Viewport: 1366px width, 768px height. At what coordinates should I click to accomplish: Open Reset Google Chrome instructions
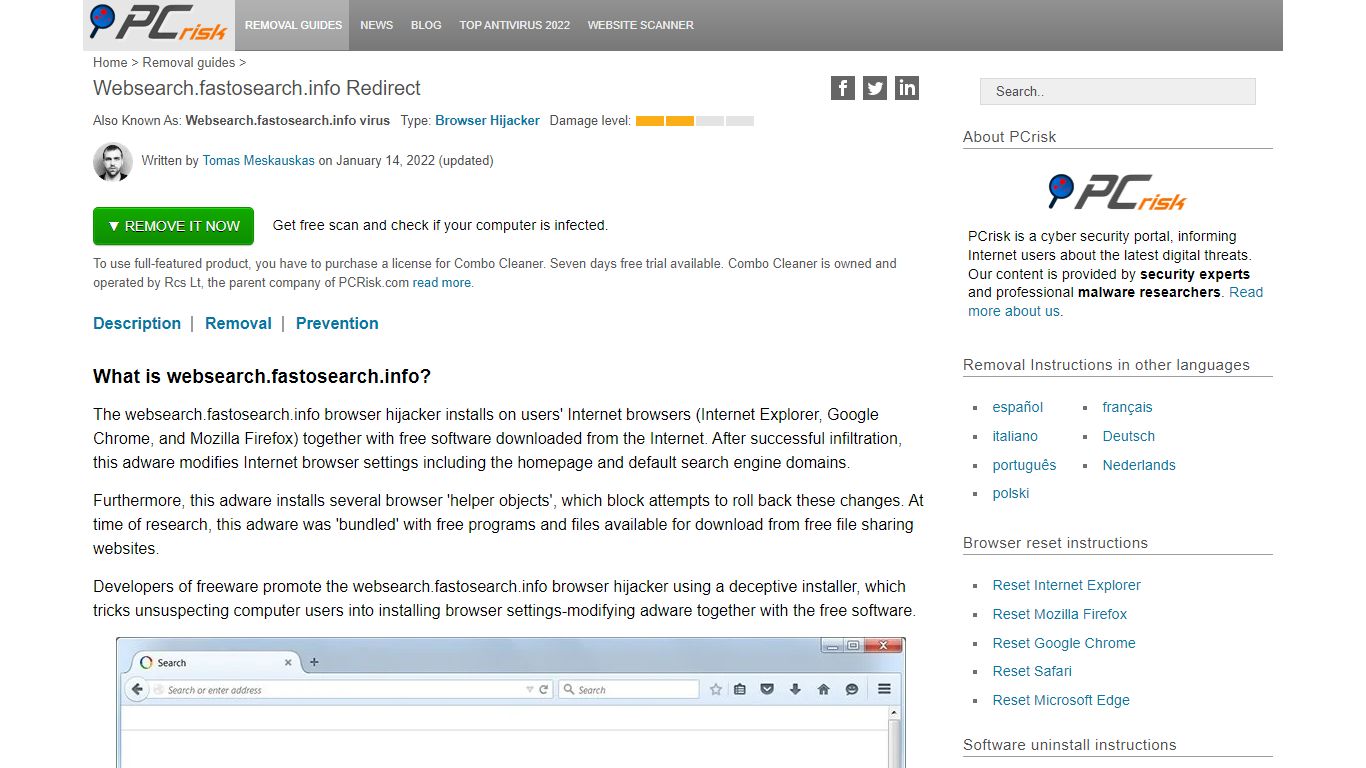[1064, 643]
